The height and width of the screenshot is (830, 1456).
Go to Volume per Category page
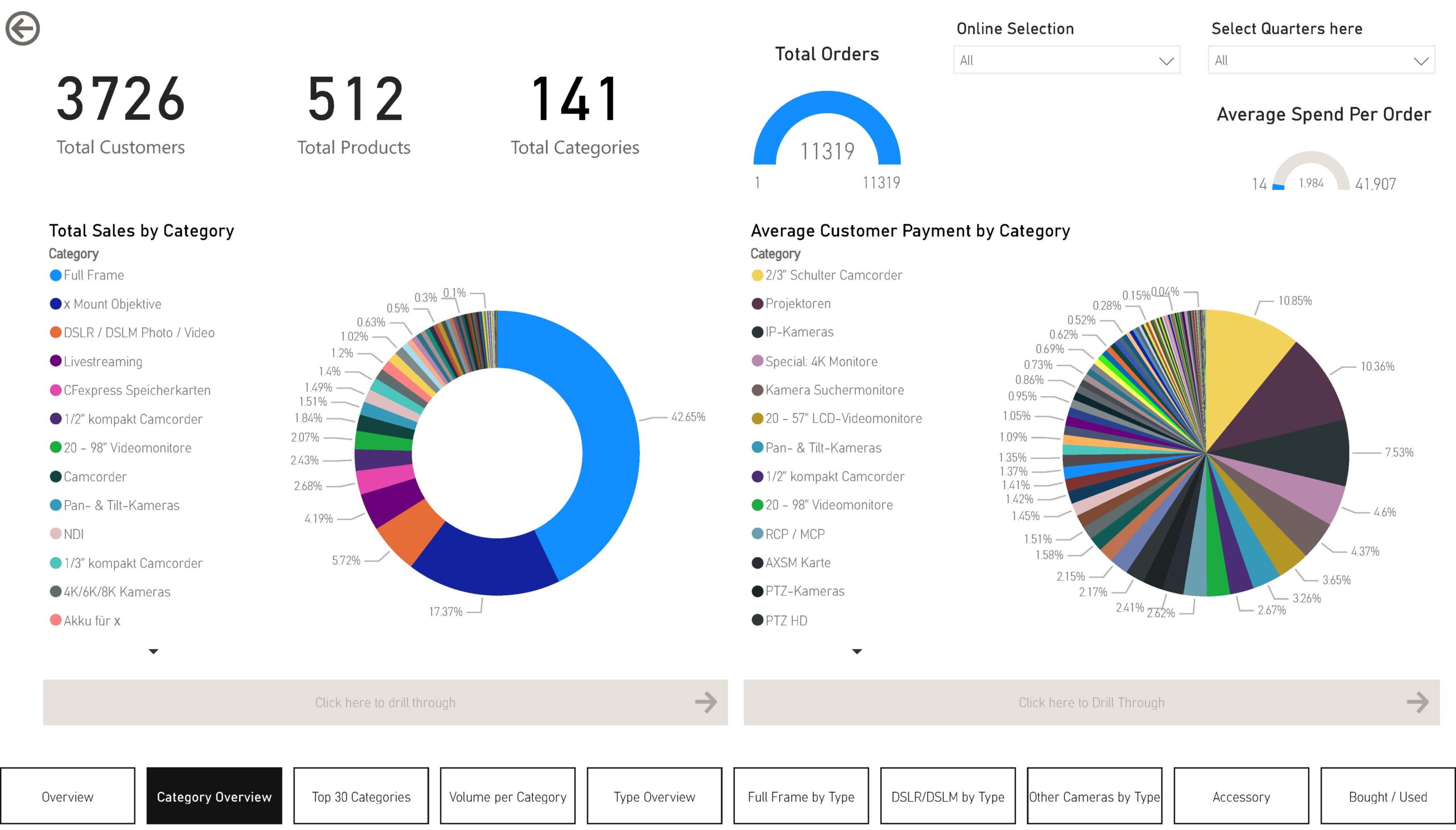pyautogui.click(x=507, y=796)
